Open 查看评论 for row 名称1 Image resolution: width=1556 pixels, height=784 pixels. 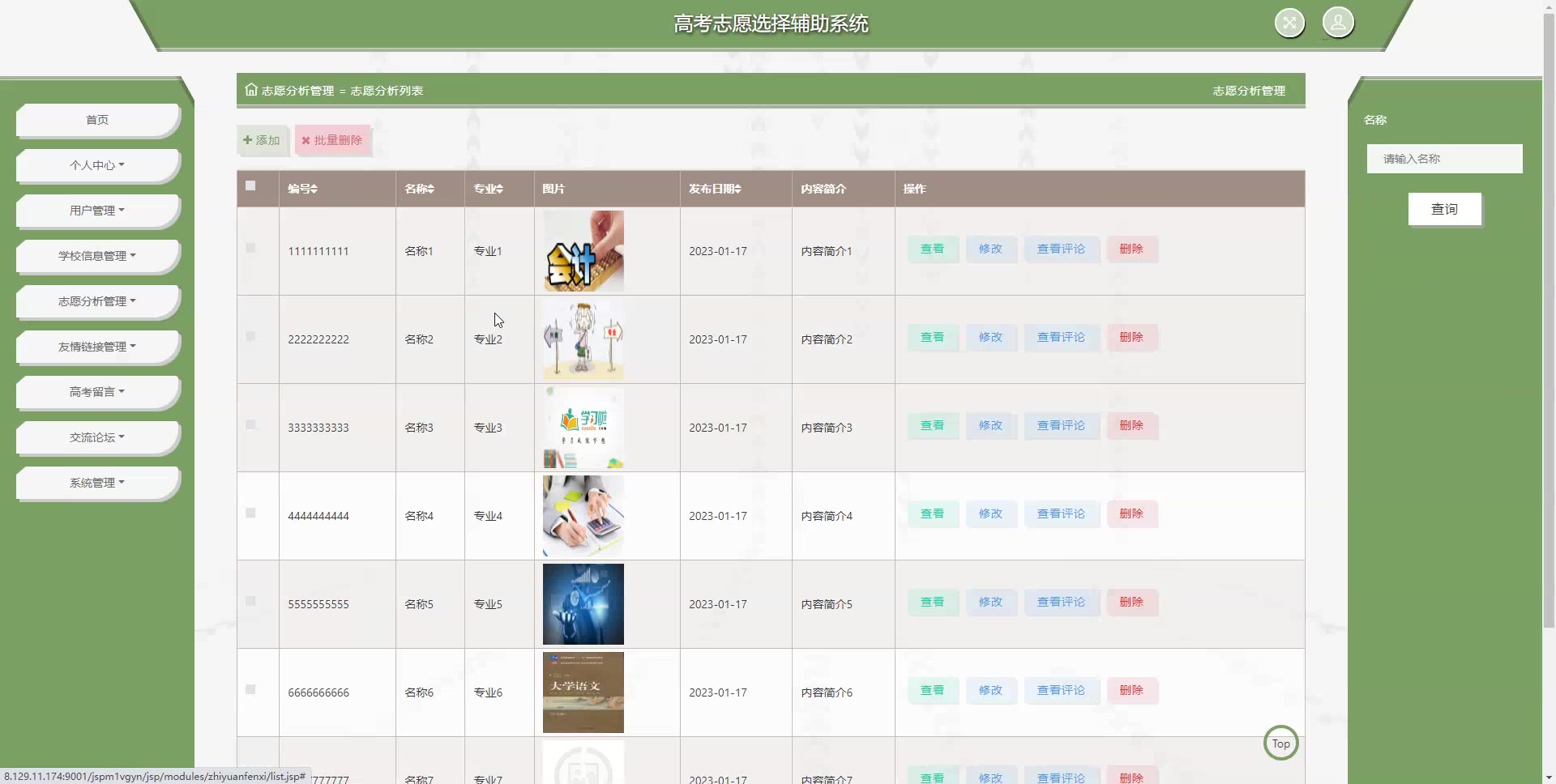1061,249
